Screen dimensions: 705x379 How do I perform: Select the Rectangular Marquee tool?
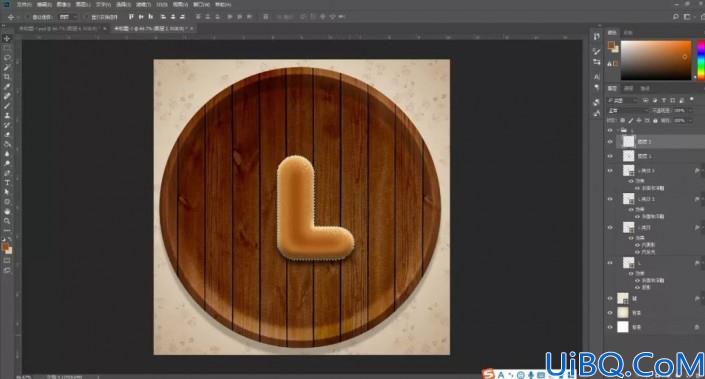click(7, 48)
